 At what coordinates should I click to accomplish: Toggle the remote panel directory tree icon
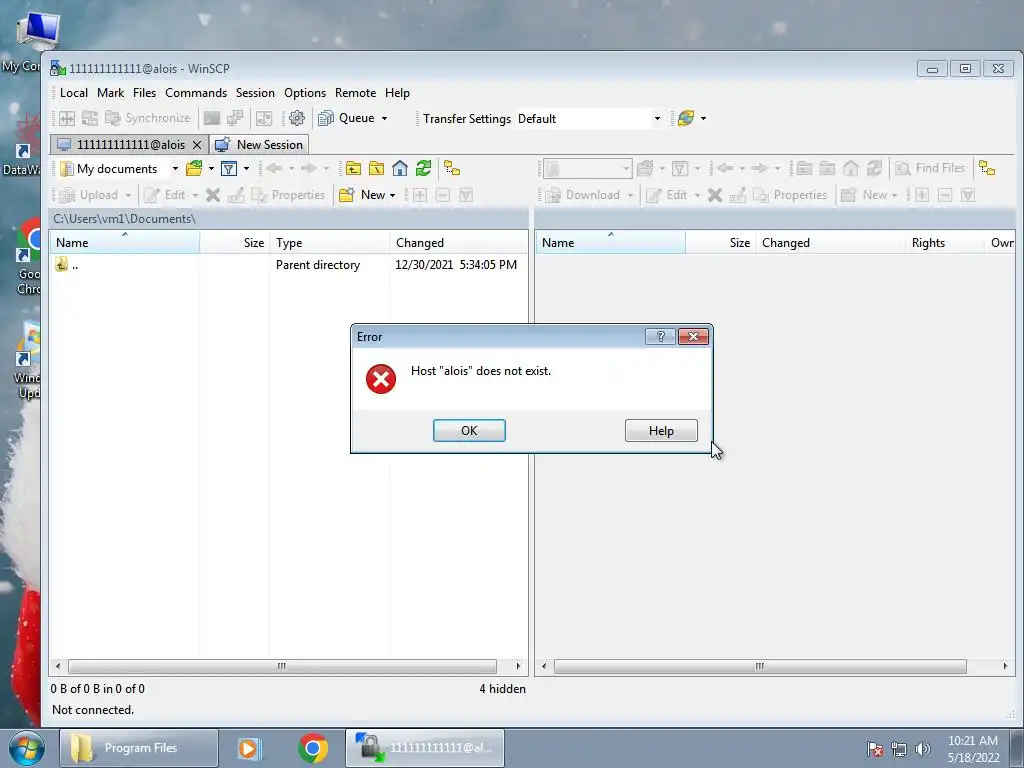987,168
